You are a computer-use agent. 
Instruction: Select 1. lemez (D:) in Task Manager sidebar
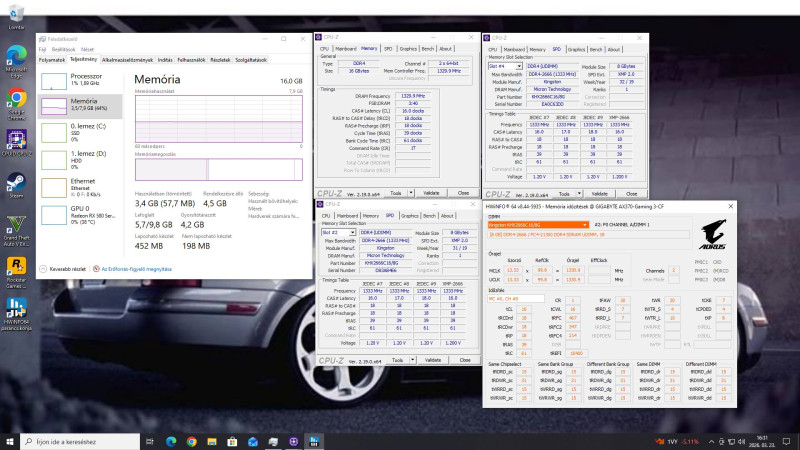pos(80,160)
